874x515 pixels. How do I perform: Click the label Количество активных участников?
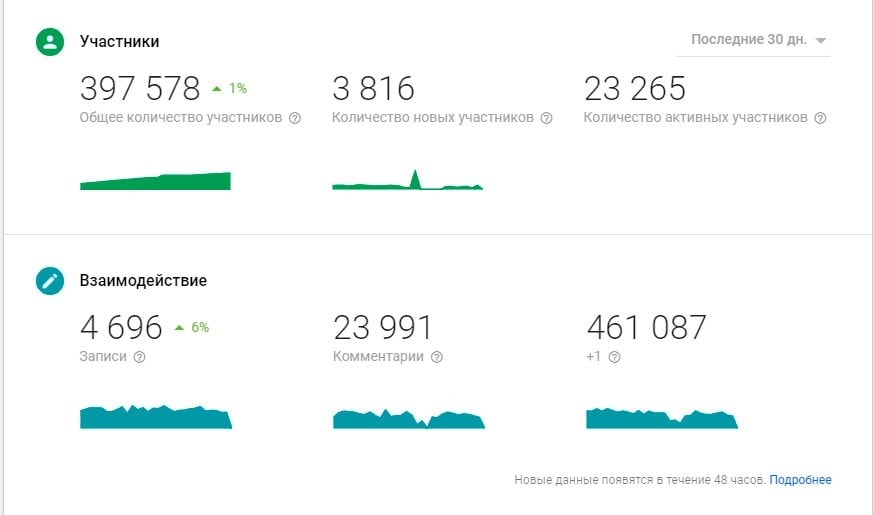(x=696, y=118)
